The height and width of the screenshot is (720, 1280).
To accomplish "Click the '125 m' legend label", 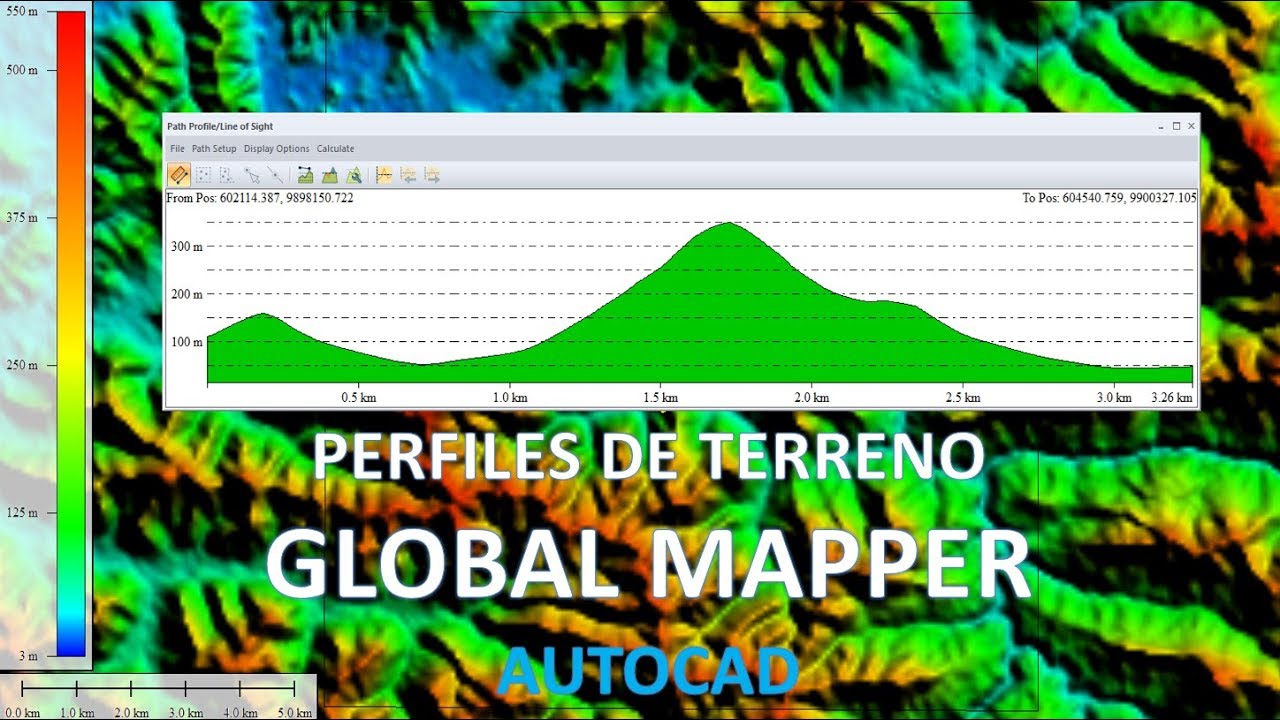I will pyautogui.click(x=22, y=513).
